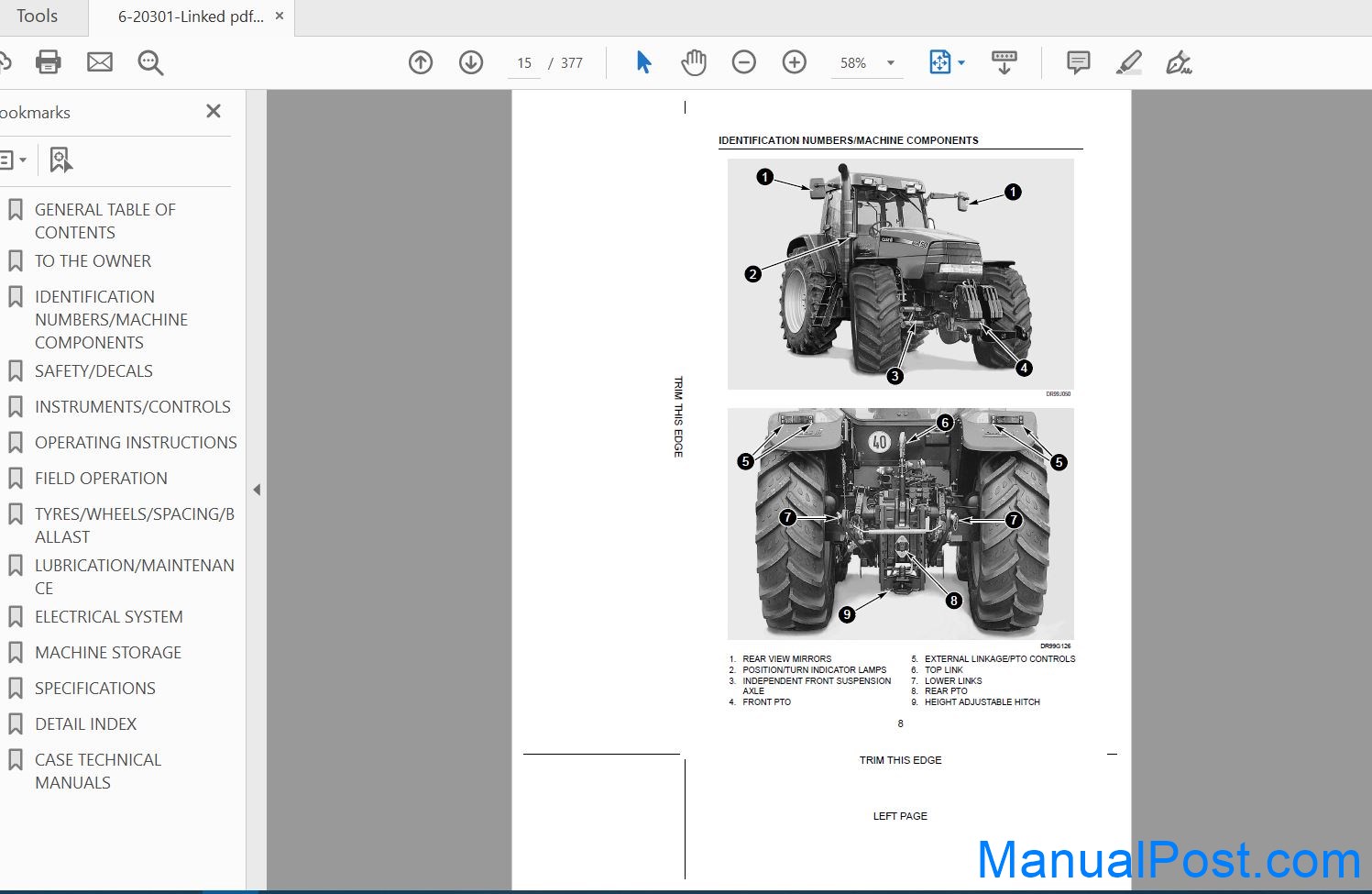Click bookmark icon beside MACHINE STORAGE
The width and height of the screenshot is (1372, 894).
pyautogui.click(x=16, y=653)
